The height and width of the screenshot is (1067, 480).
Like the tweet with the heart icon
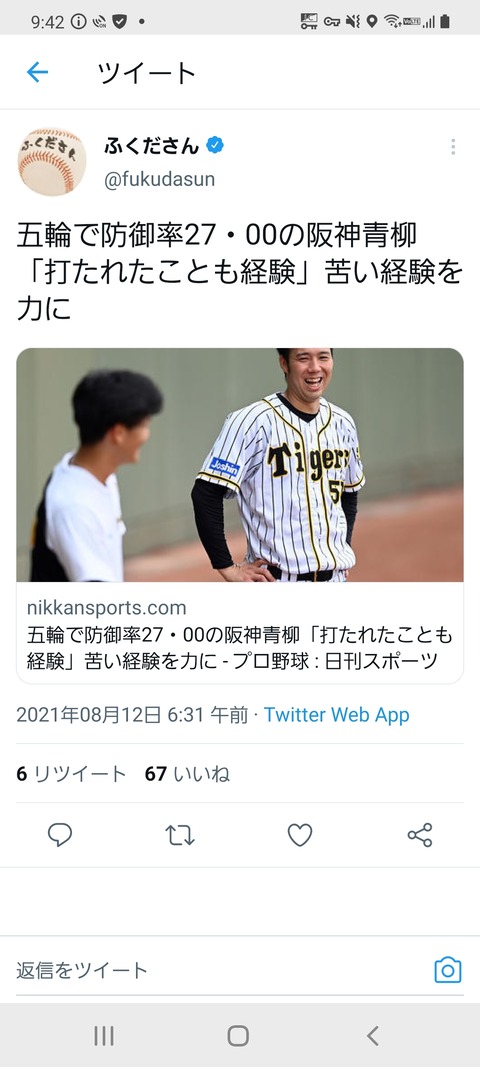pos(300,835)
